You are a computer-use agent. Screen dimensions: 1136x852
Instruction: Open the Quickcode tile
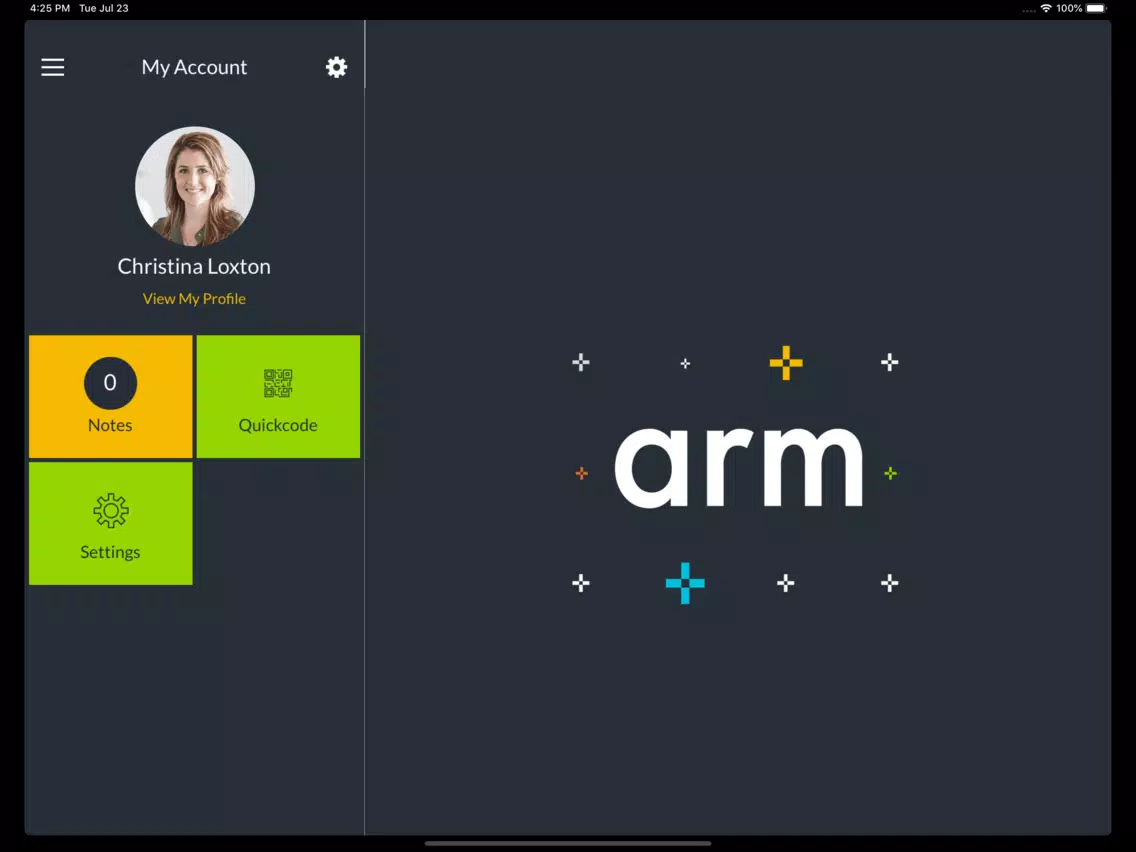point(278,396)
